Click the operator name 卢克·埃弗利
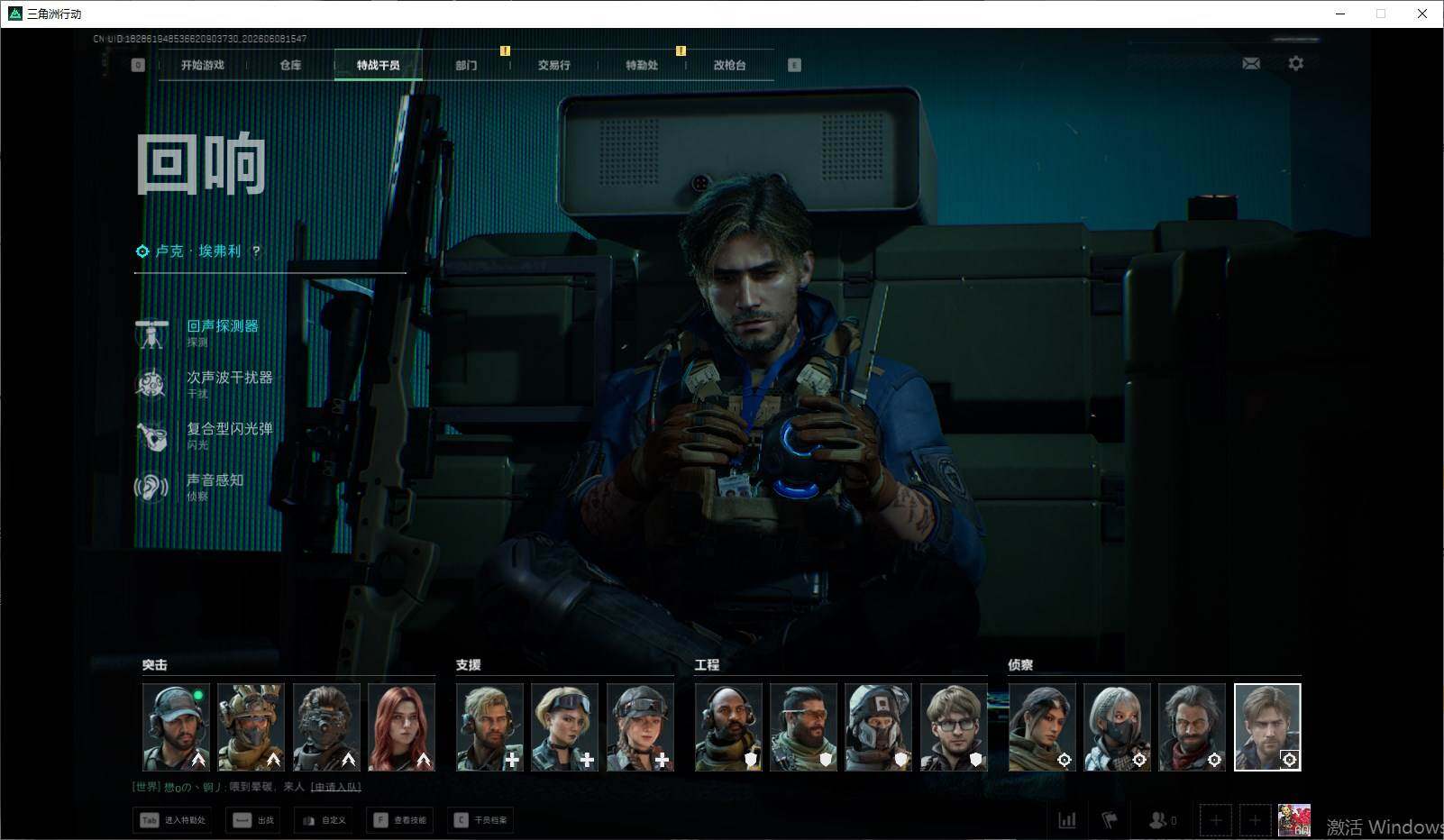Screen dimensions: 1444x840 pyautogui.click(x=198, y=251)
